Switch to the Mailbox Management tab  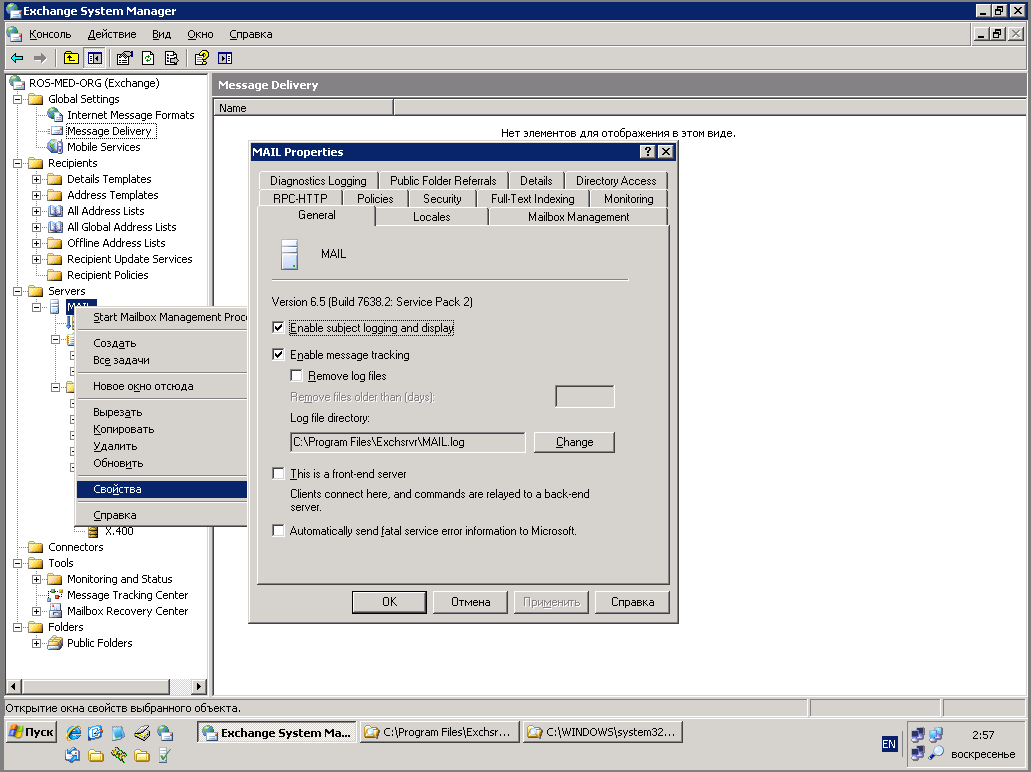point(579,217)
